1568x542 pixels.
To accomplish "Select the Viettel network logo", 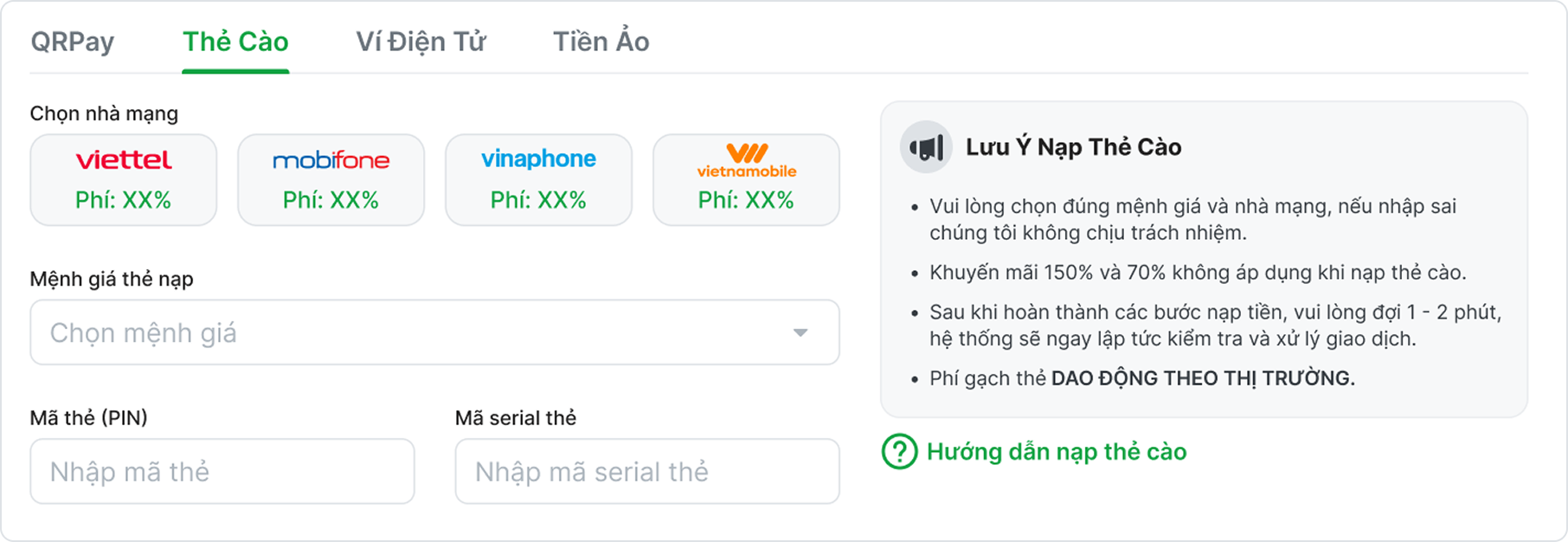I will tap(124, 160).
